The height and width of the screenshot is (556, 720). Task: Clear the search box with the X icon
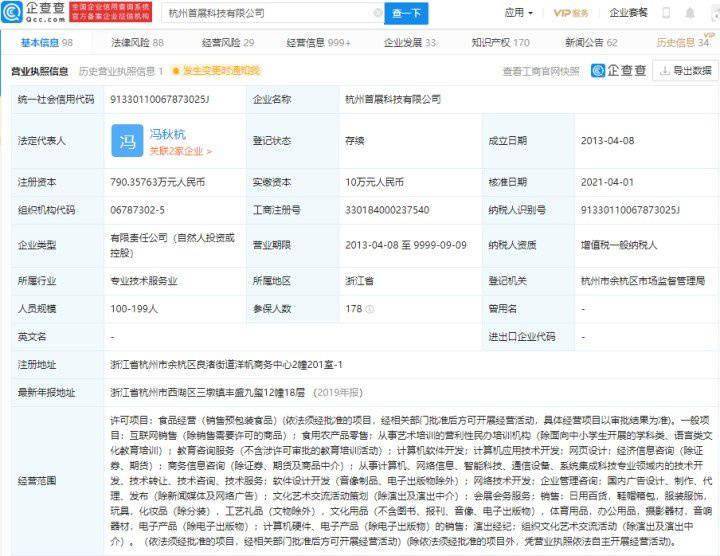377,14
